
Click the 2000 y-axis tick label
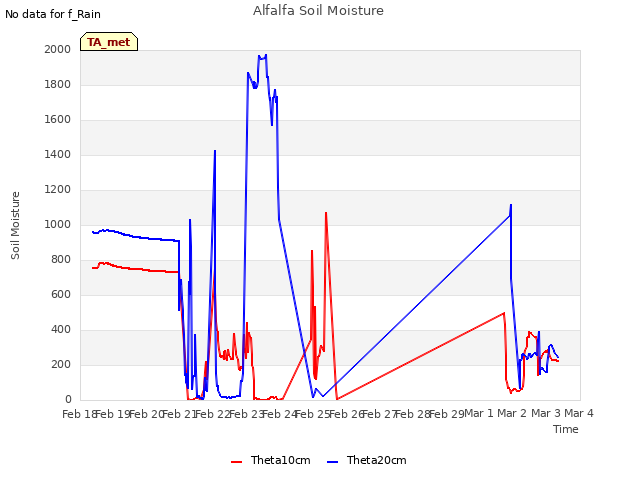pyautogui.click(x=58, y=49)
